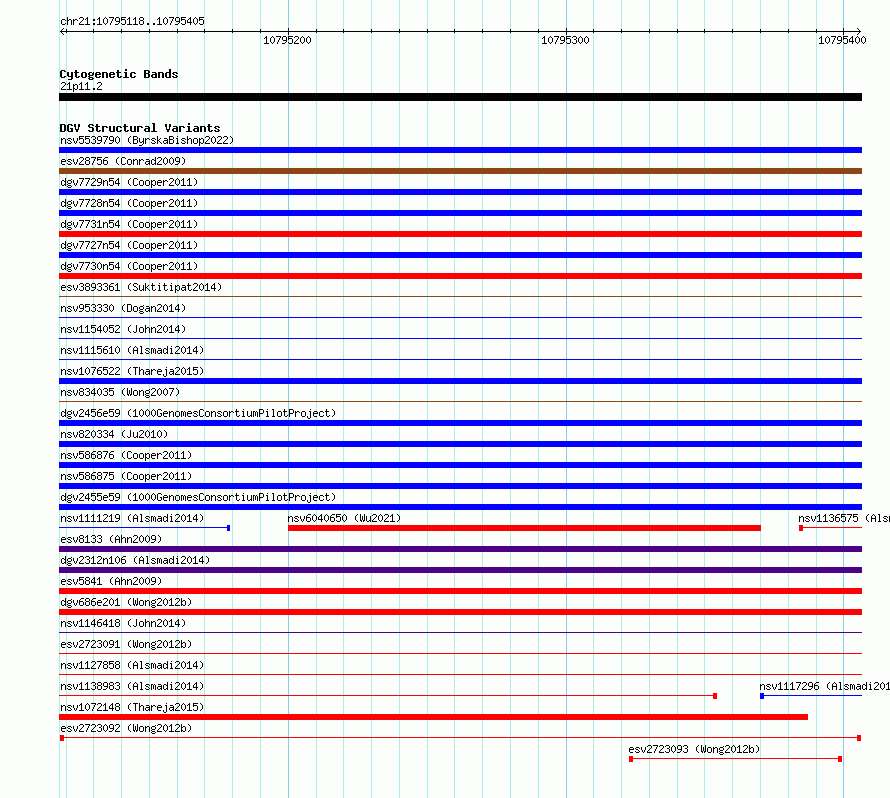This screenshot has height=798, width=890.
Task: Click the brown esv28756 feature bar
Action: (460, 171)
